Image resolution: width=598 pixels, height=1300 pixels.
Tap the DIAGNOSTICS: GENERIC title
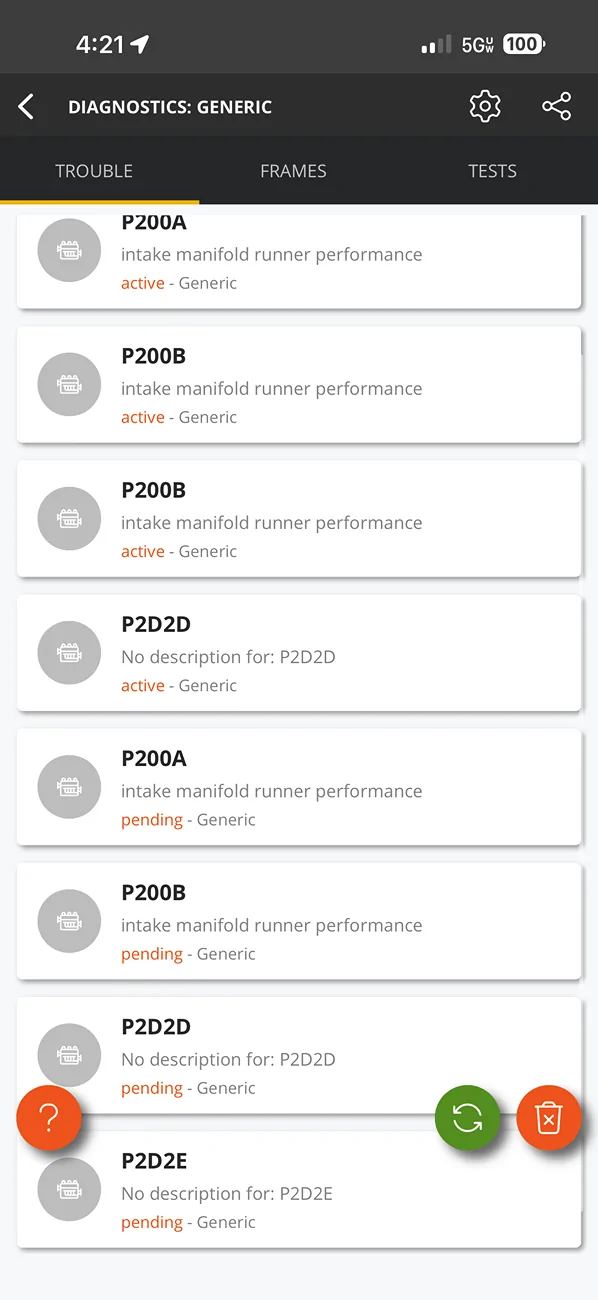coord(170,107)
